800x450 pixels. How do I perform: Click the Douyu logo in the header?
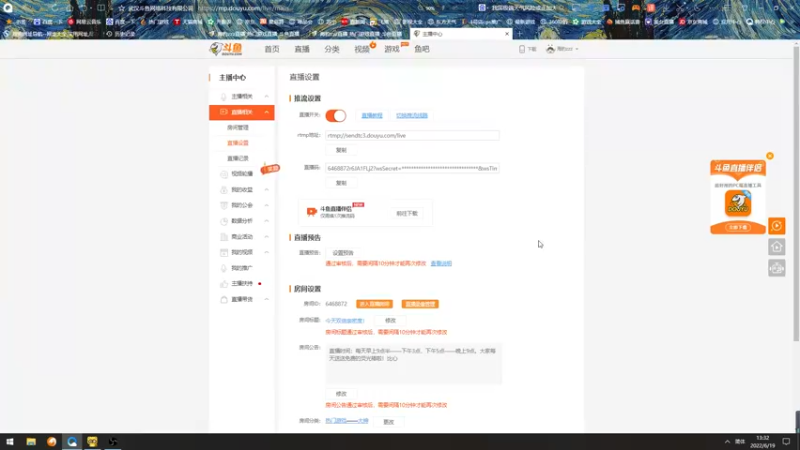pos(226,49)
